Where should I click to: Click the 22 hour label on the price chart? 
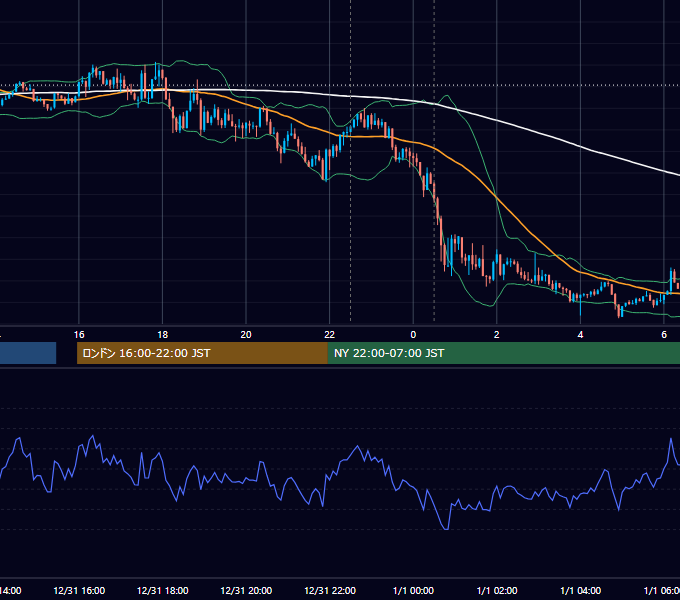point(330,335)
